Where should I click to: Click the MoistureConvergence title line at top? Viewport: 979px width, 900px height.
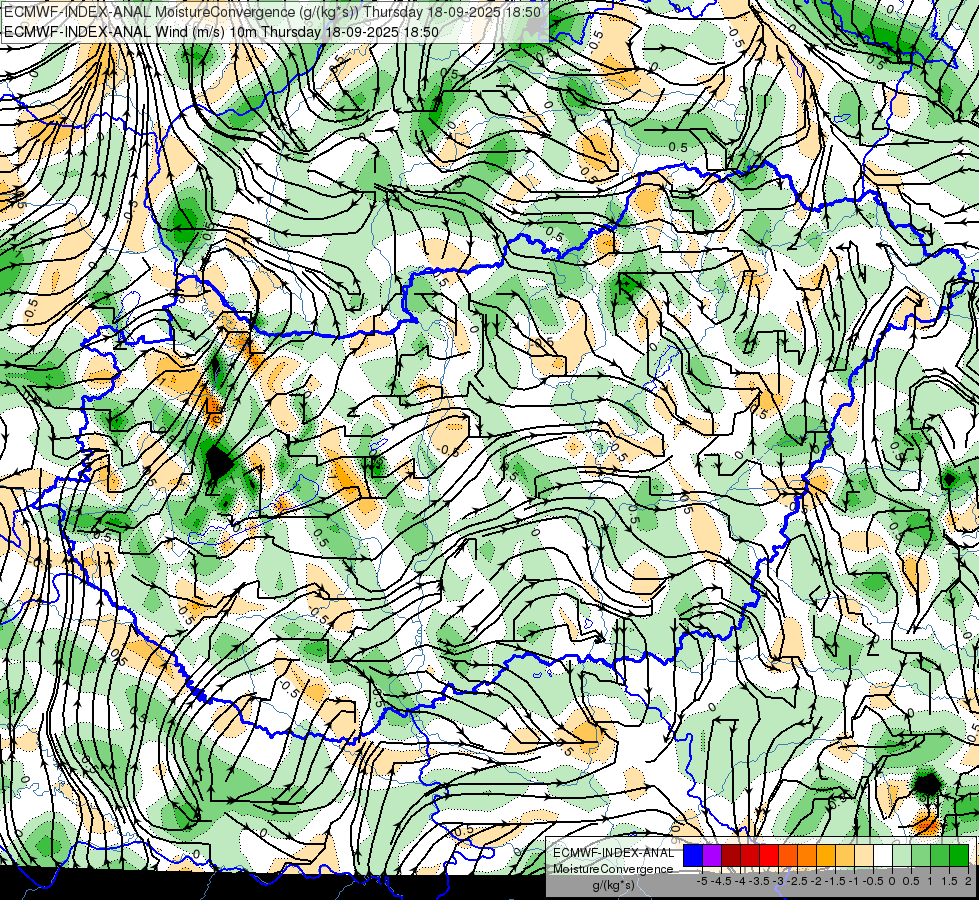(273, 12)
